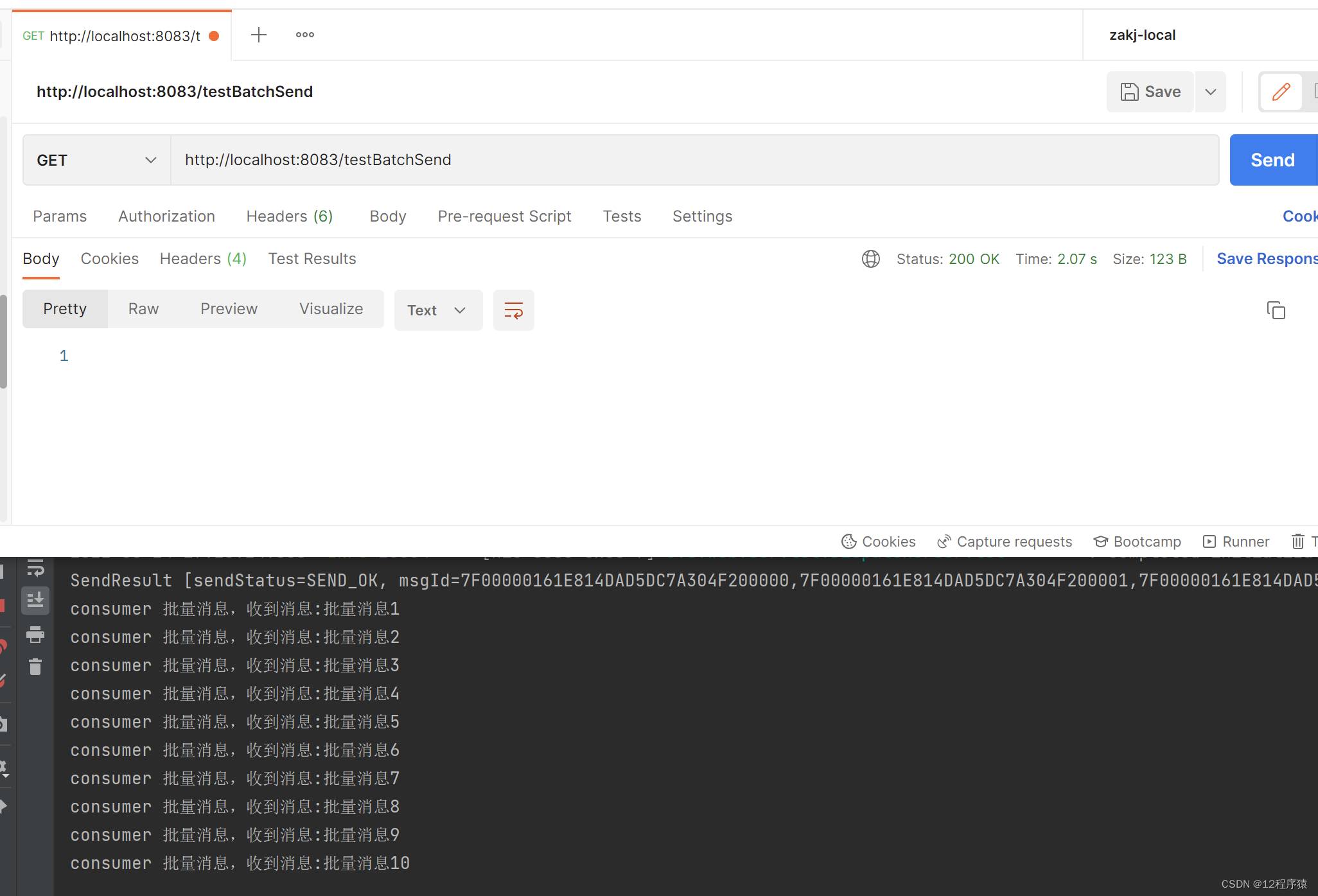Open the Runner from the bottom bar
Screen dimensions: 1318x896
tap(1236, 541)
